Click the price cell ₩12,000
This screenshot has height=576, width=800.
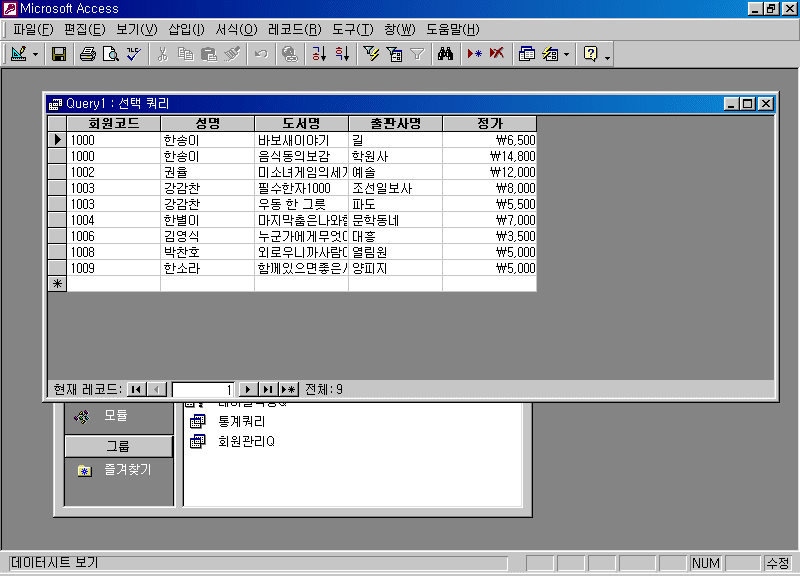coord(490,172)
